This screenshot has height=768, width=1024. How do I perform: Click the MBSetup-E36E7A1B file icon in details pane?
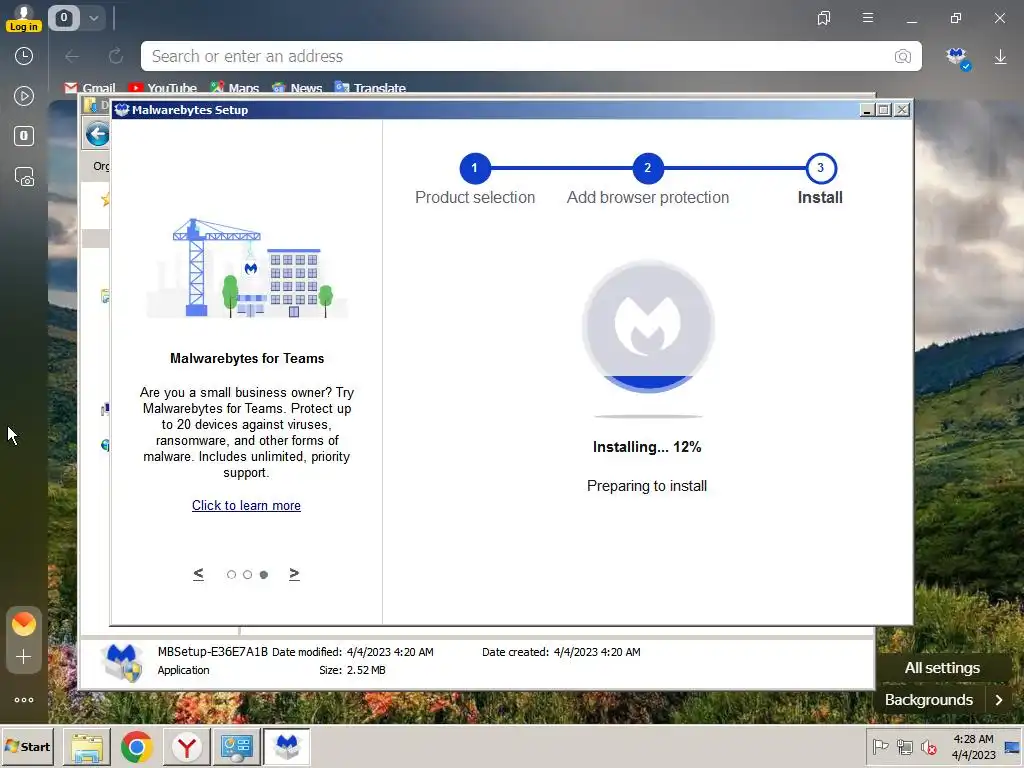coord(122,662)
